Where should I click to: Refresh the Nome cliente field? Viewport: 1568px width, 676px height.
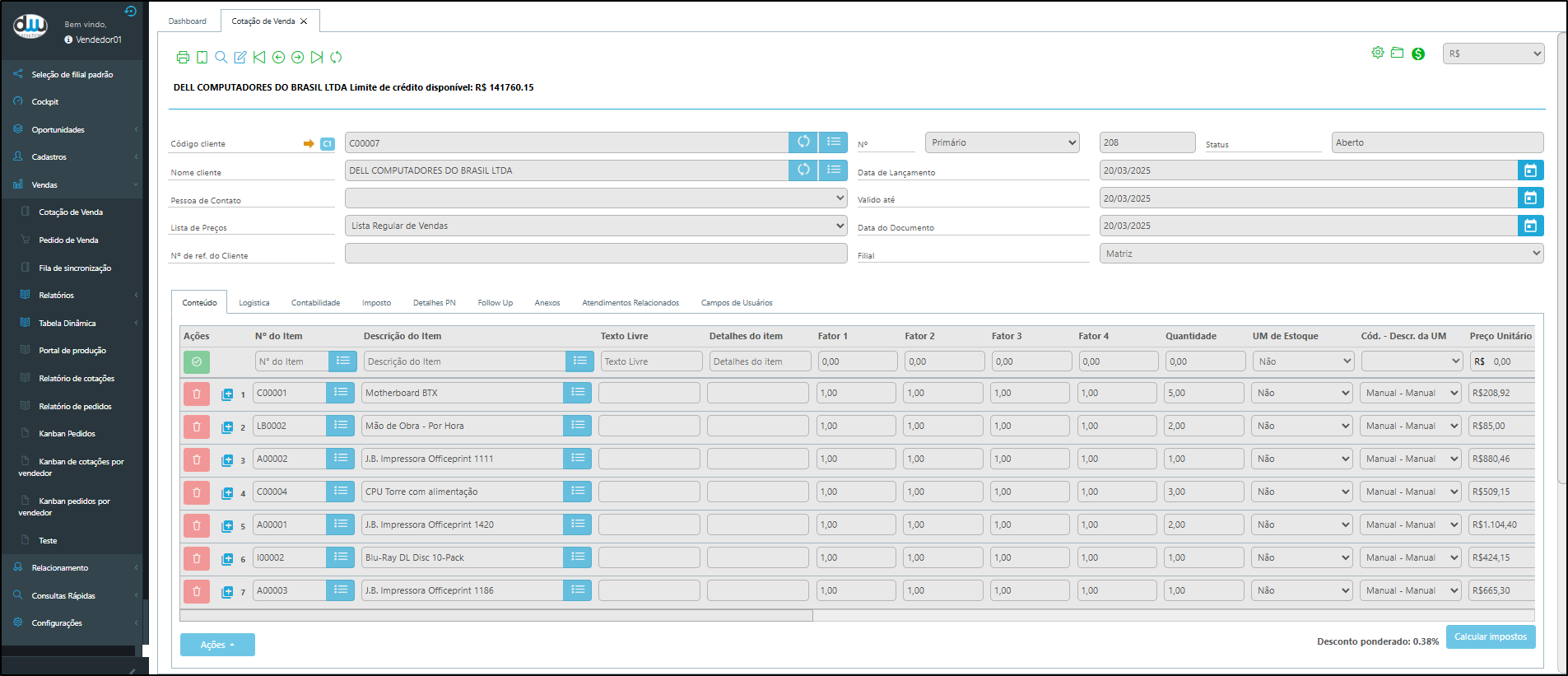(x=803, y=170)
